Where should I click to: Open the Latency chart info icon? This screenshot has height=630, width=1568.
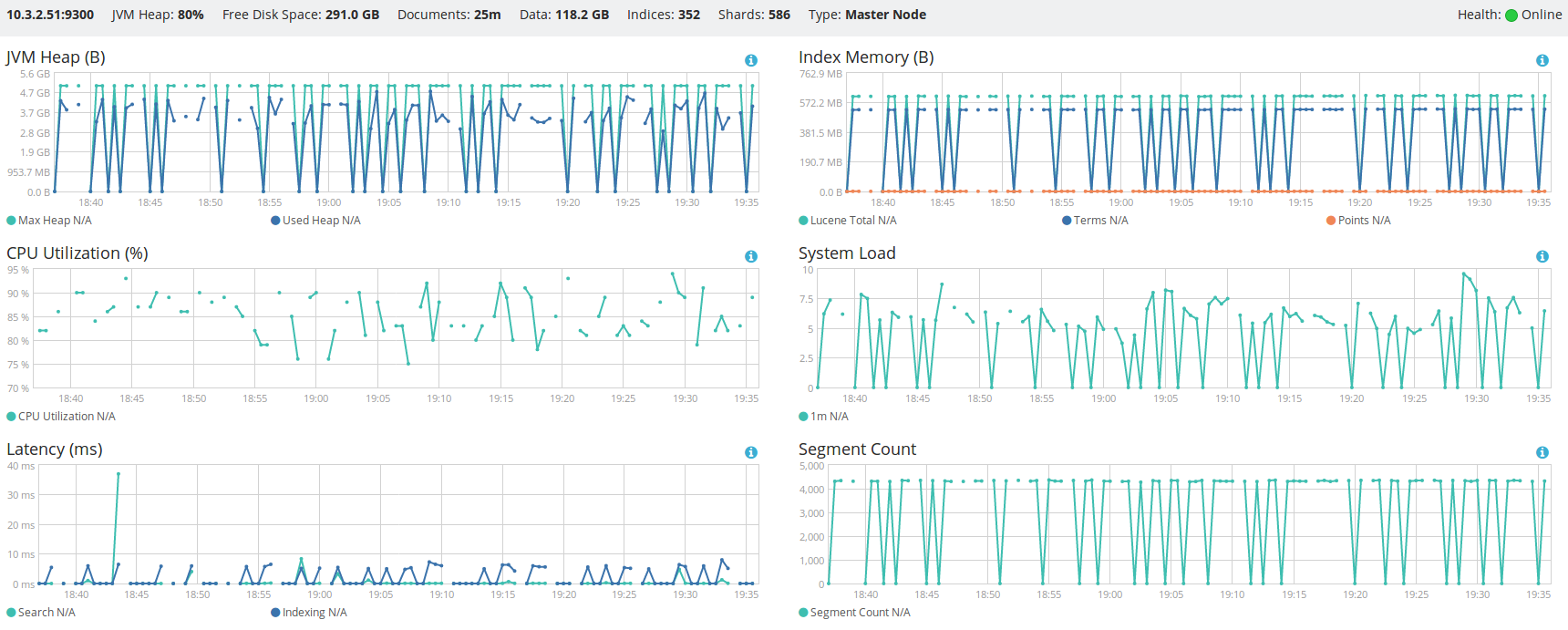tap(751, 452)
